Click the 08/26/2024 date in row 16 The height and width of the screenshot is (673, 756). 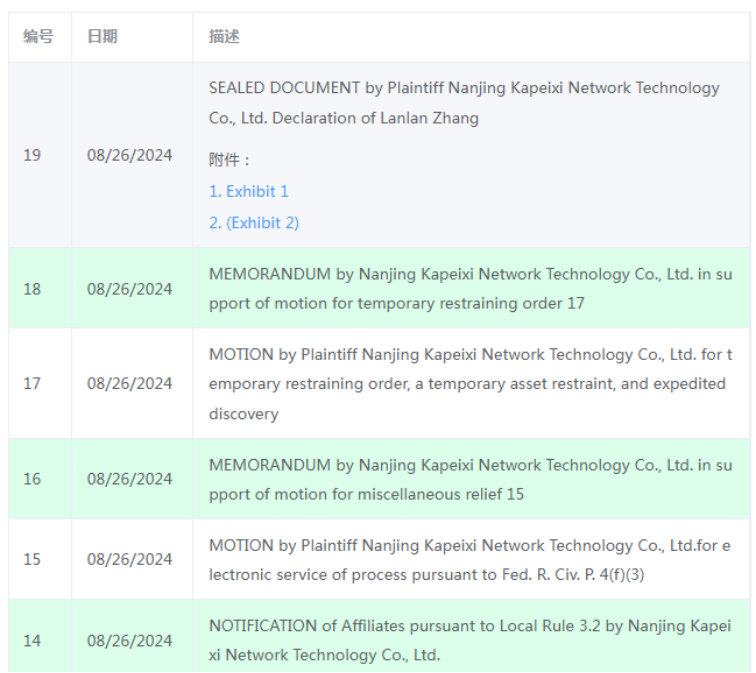click(129, 479)
